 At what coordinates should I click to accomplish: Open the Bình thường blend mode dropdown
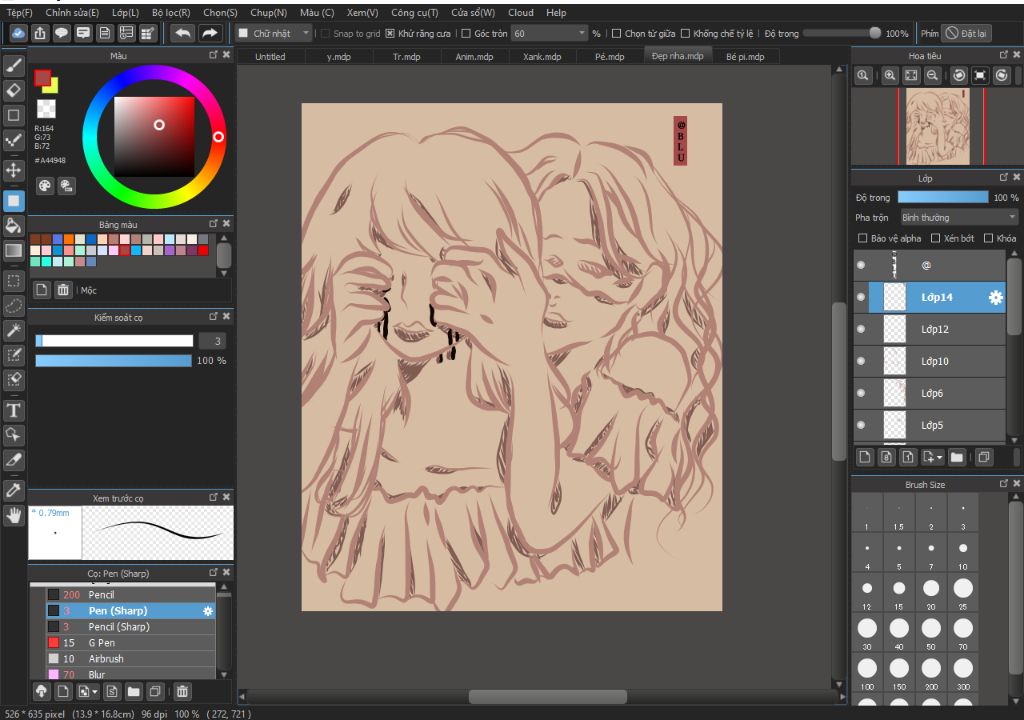959,218
